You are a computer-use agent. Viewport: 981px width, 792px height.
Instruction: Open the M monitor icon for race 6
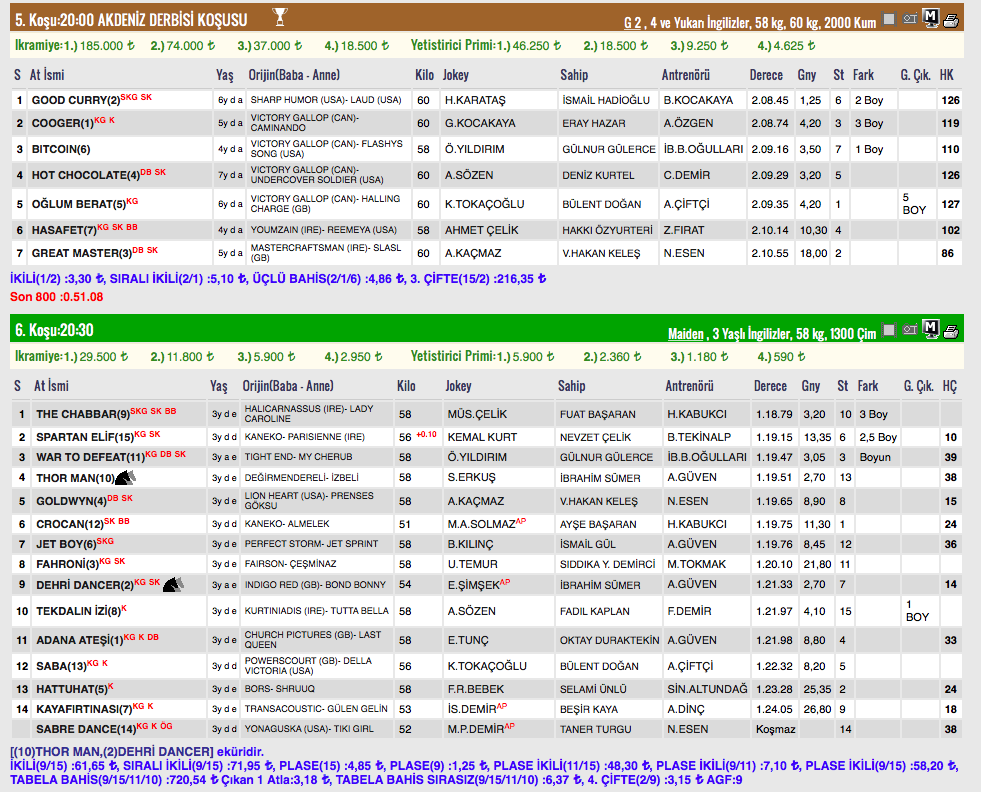point(931,330)
